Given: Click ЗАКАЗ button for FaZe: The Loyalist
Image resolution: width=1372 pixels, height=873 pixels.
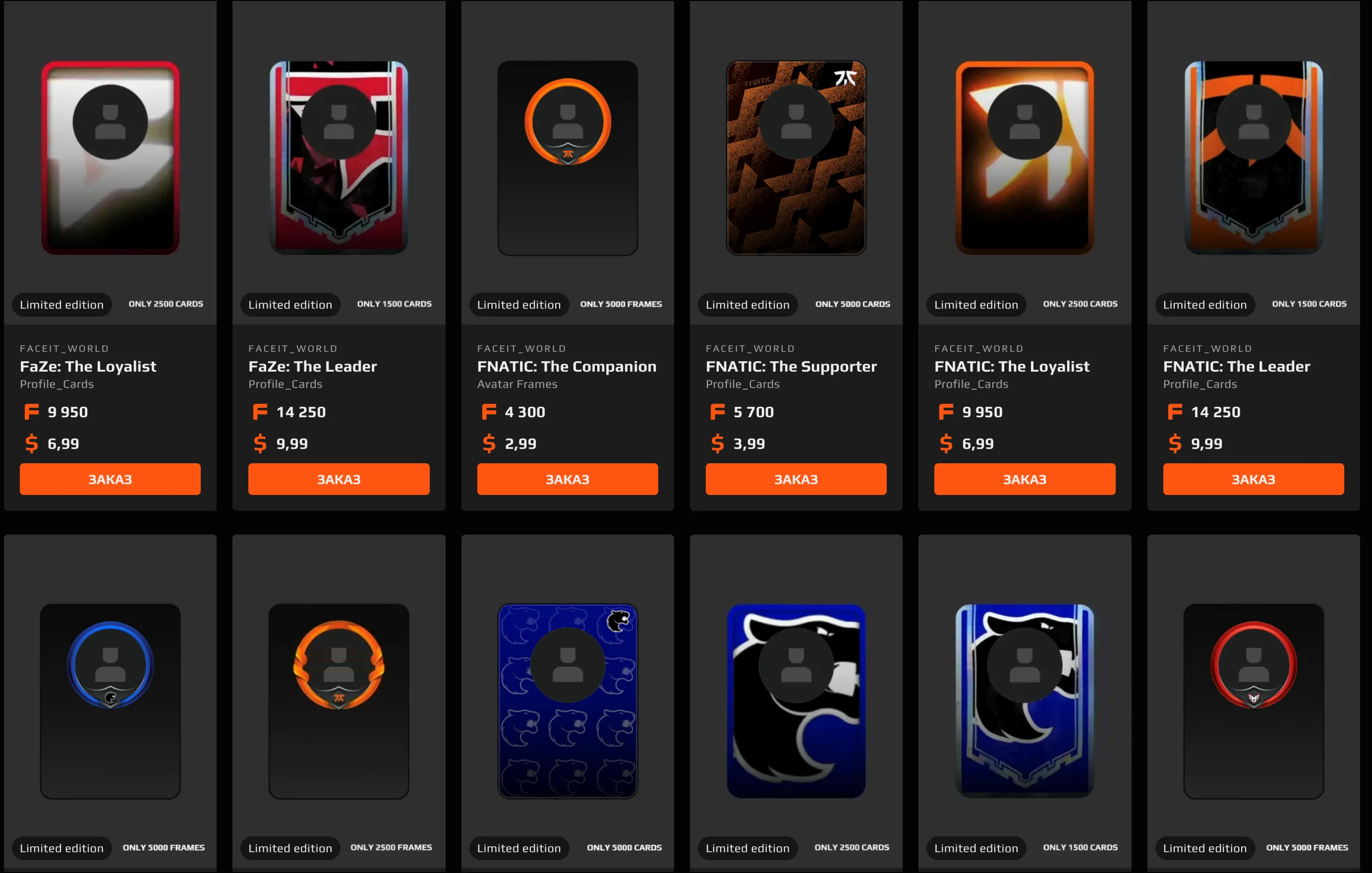Looking at the screenshot, I should click(x=110, y=479).
